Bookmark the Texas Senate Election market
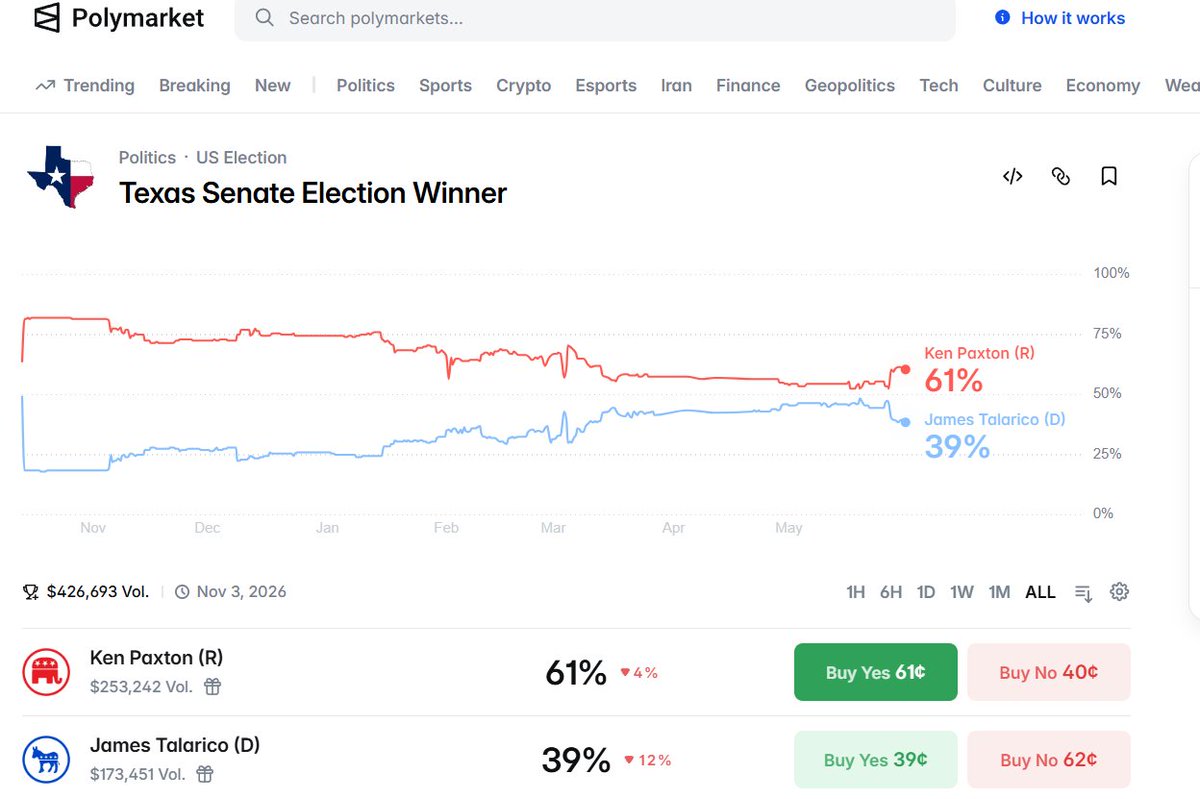Screen dimensions: 1200x799 tap(1109, 176)
